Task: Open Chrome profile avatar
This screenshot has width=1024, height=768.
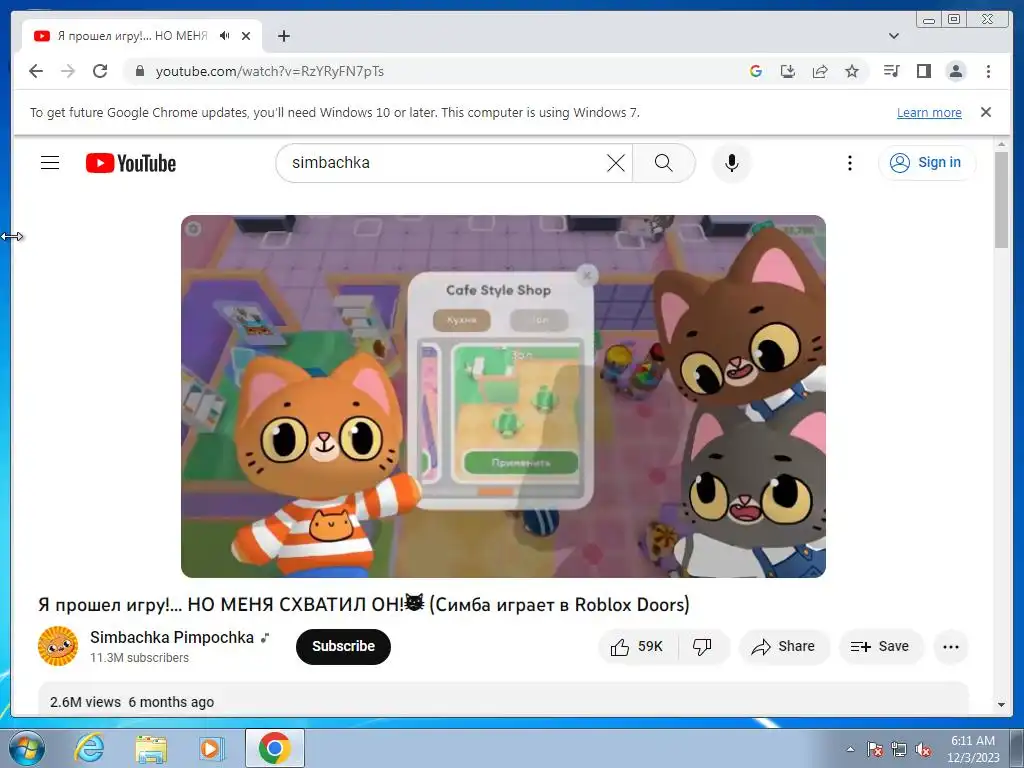Action: pyautogui.click(x=956, y=71)
